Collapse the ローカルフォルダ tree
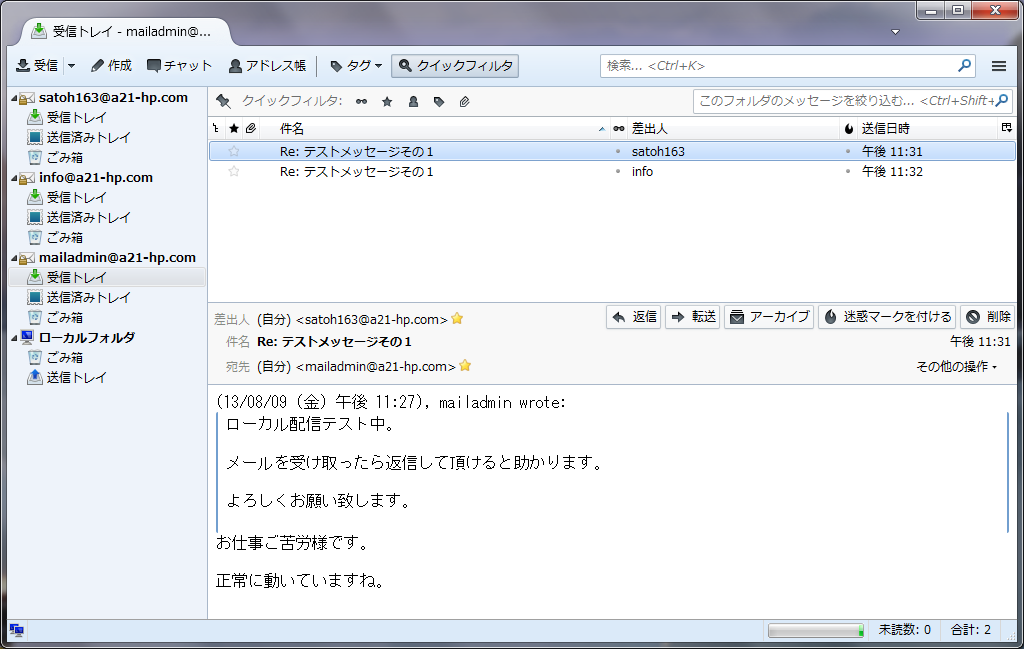This screenshot has width=1024, height=649. coord(14,338)
